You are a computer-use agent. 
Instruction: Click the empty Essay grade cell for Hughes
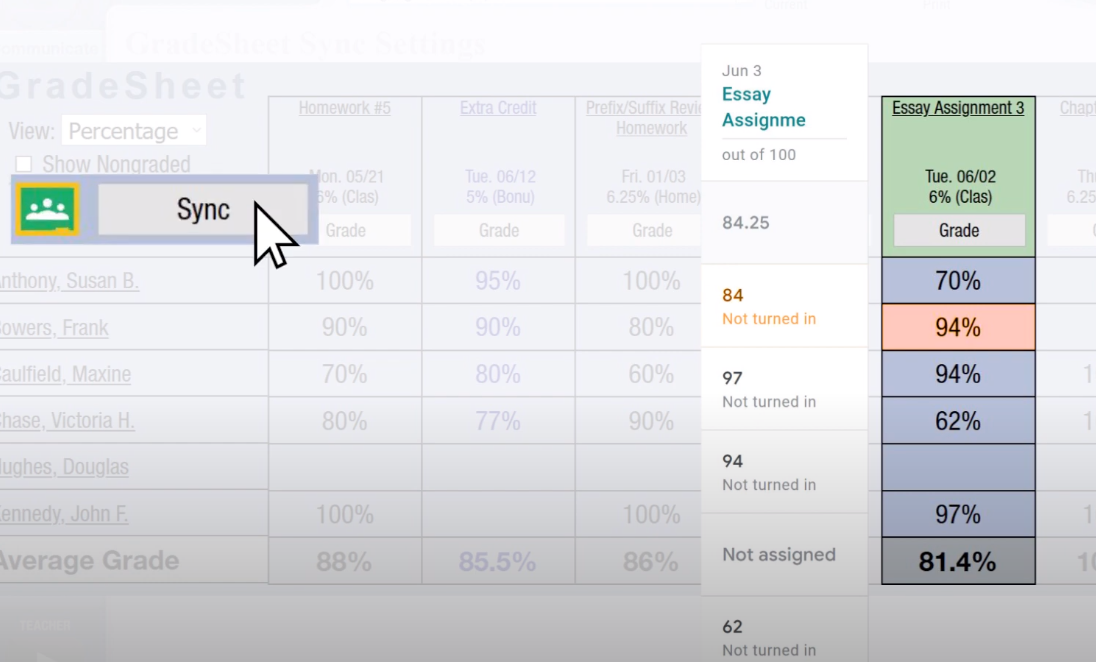click(x=958, y=467)
